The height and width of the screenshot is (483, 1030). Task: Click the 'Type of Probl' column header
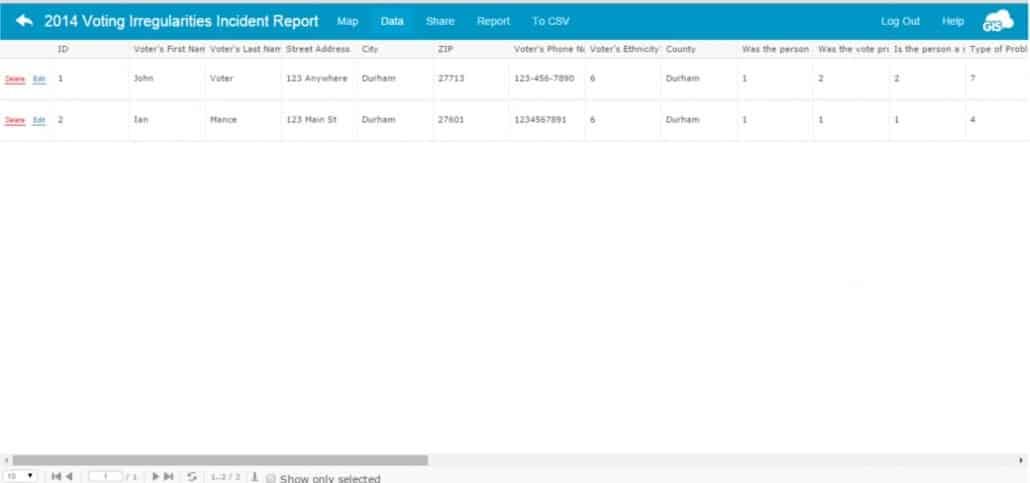(x=998, y=49)
